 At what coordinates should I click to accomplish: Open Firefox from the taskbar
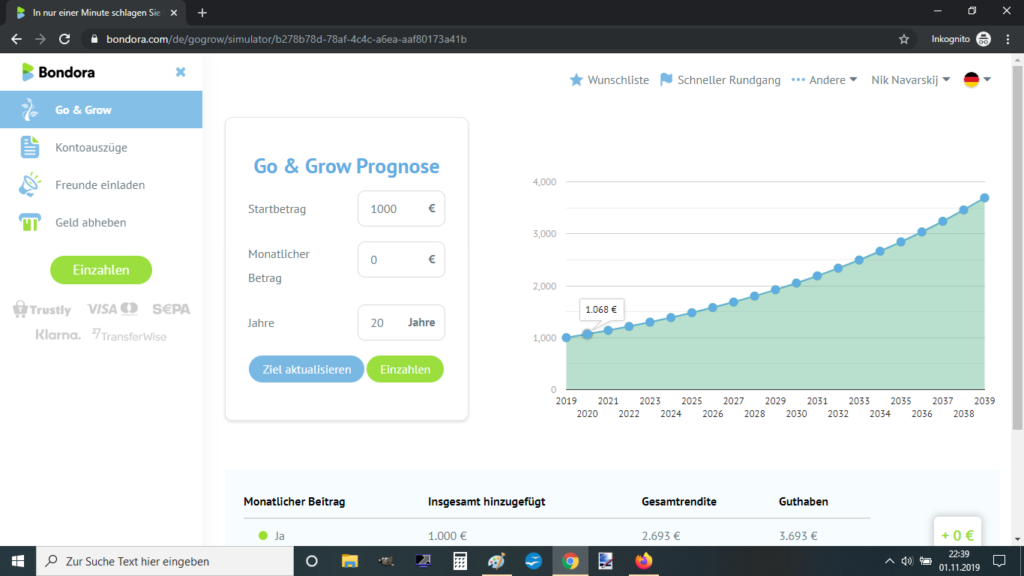[x=643, y=561]
